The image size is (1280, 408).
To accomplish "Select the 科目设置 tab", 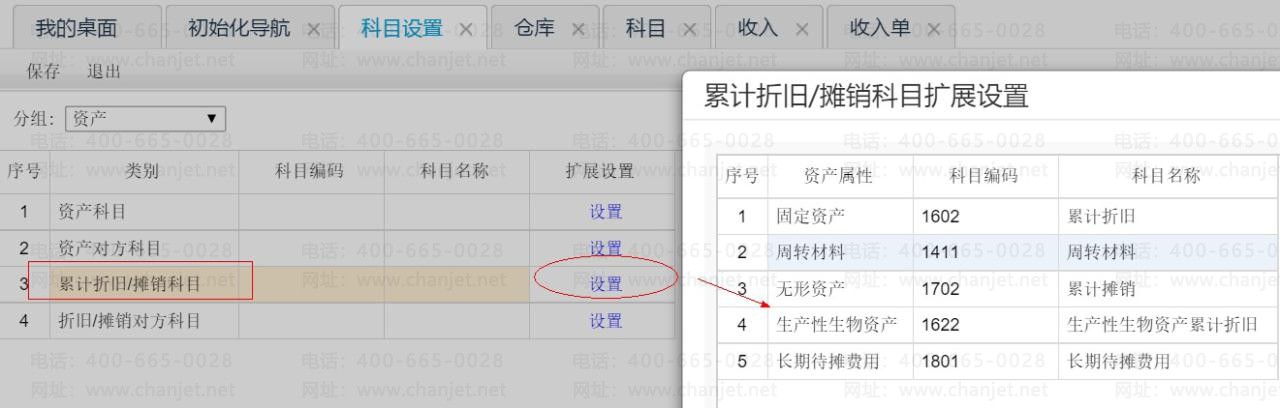I will [401, 28].
